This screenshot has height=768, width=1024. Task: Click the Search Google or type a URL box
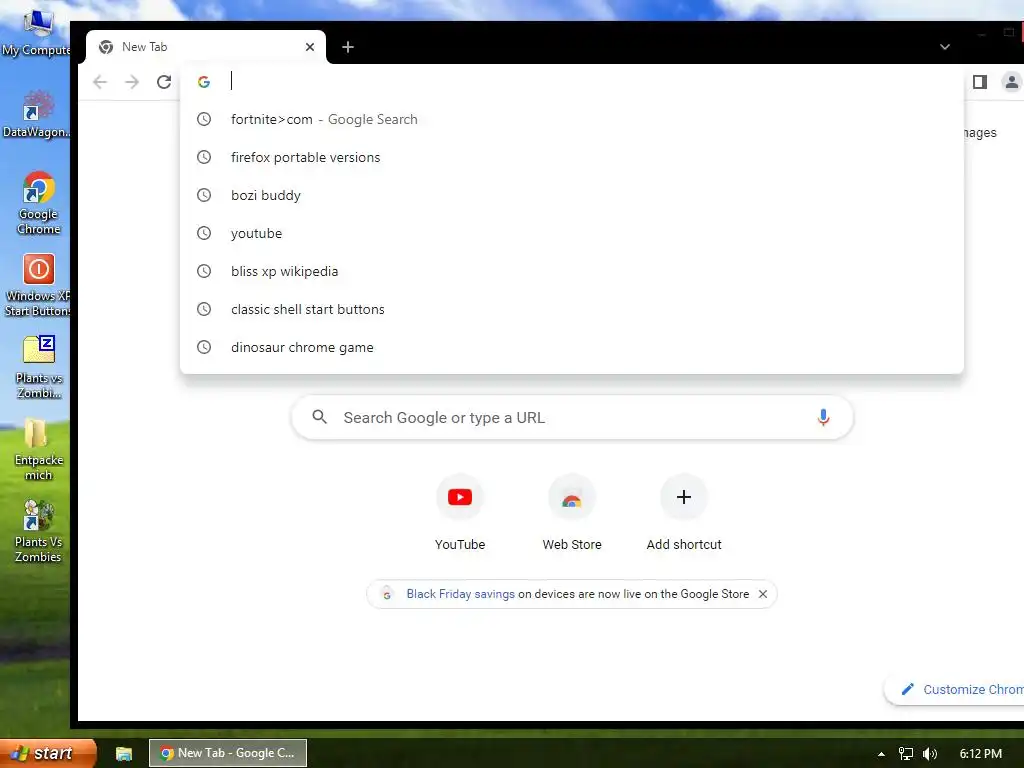[x=572, y=417]
